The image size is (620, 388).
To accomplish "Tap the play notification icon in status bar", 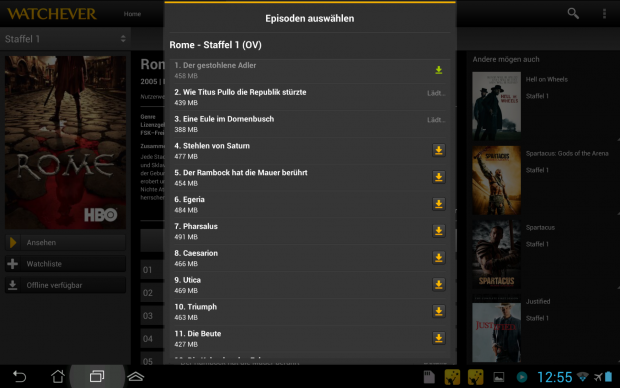I will coord(522,377).
